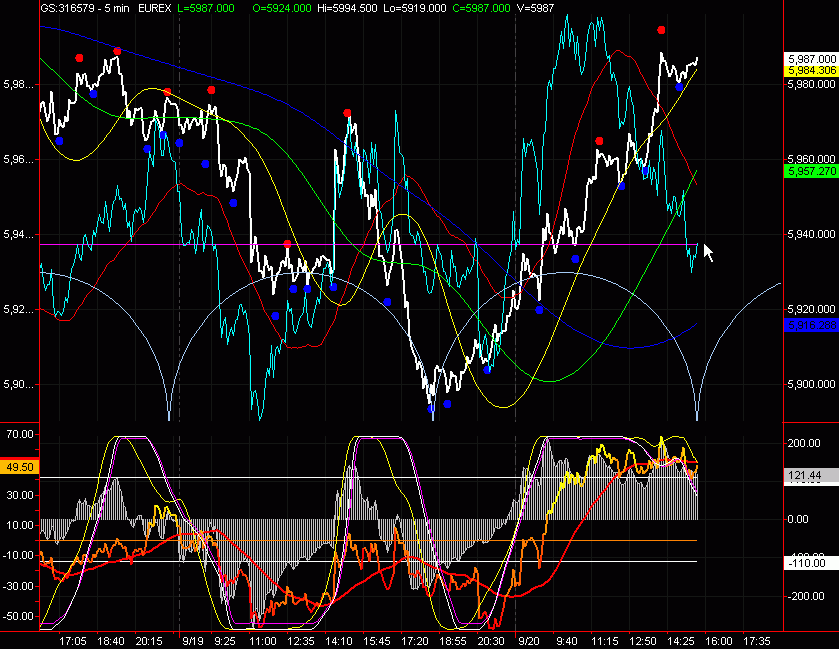Click the green 5,957.270 price tag

[811, 171]
